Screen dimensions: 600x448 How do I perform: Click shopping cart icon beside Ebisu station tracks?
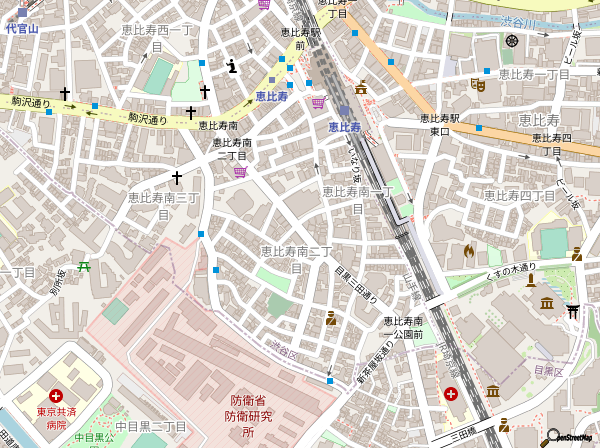[x=318, y=101]
